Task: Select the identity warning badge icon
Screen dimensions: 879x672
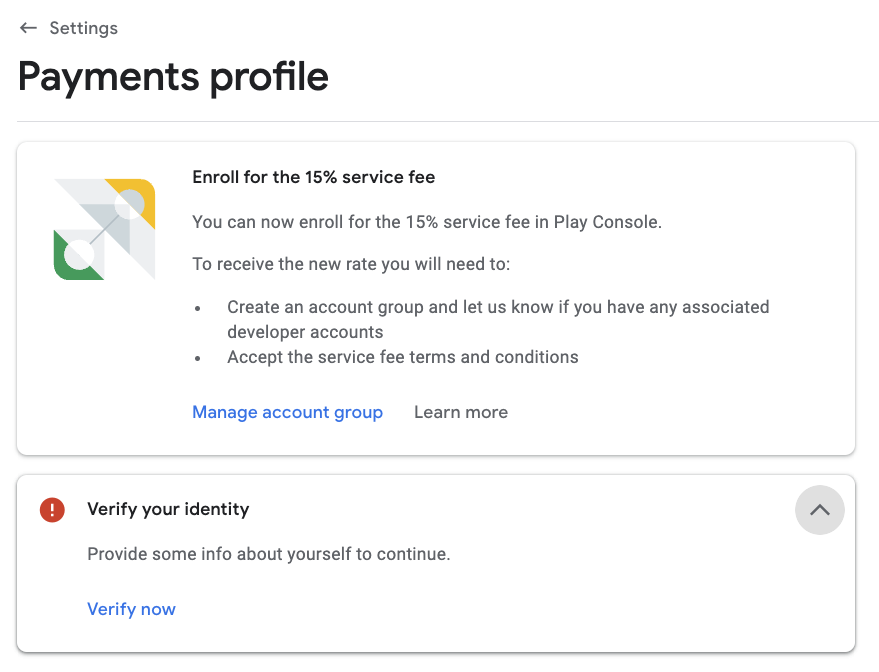Action: point(51,510)
